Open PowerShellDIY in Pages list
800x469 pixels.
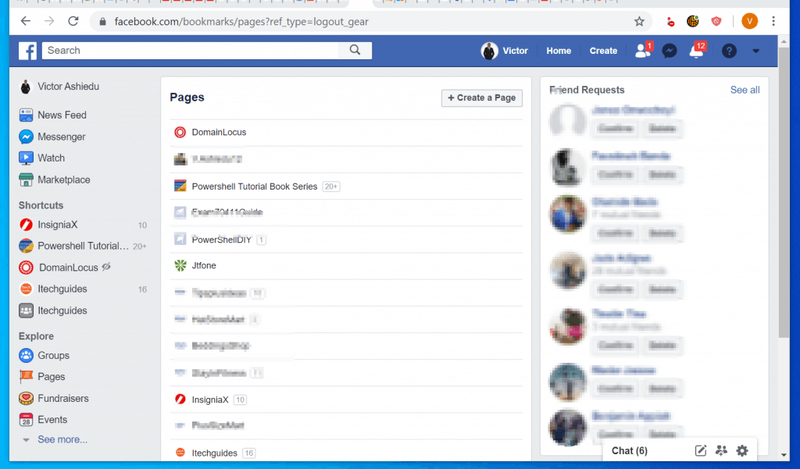click(221, 239)
